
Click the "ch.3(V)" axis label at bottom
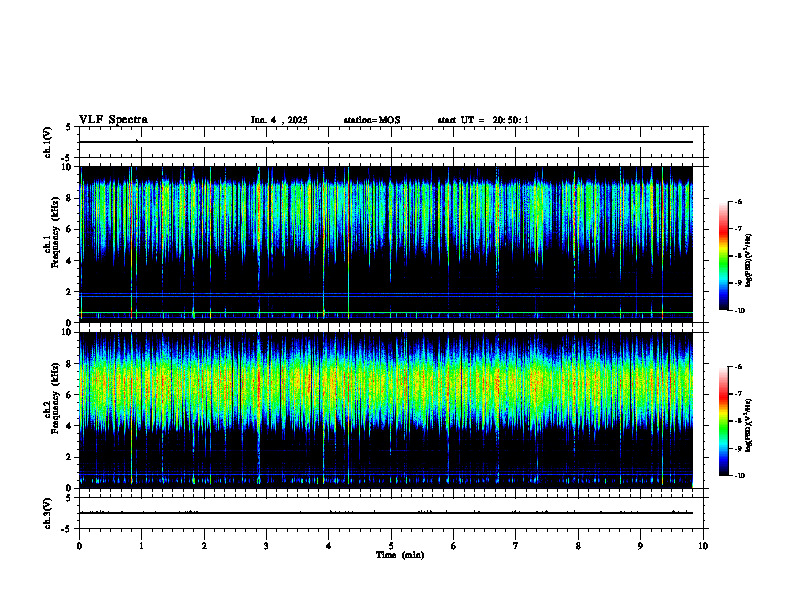click(x=47, y=513)
